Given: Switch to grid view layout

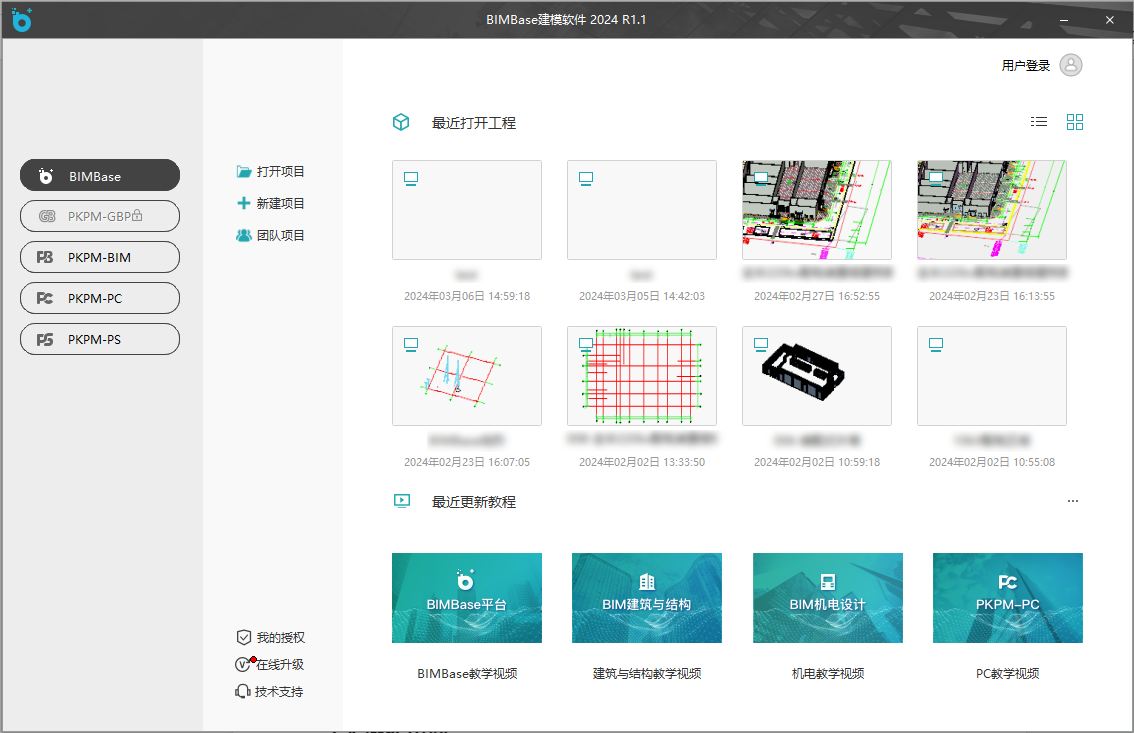Looking at the screenshot, I should [1075, 122].
